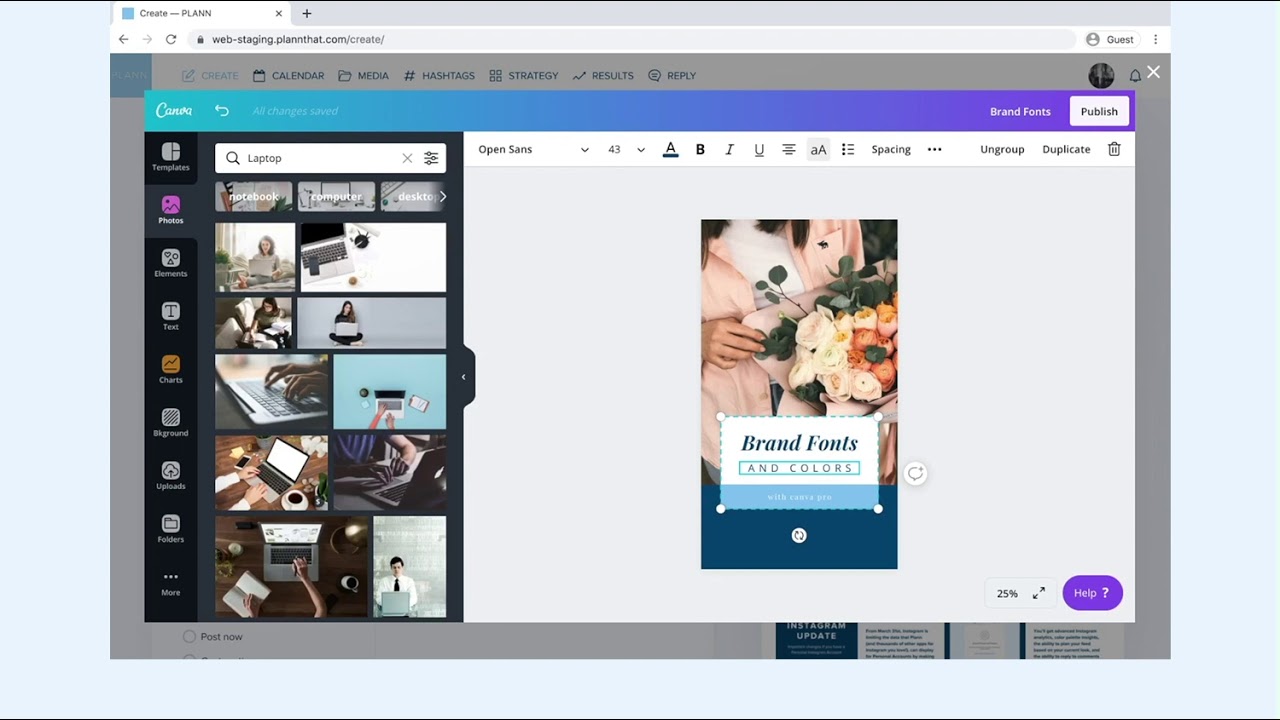Image resolution: width=1280 pixels, height=720 pixels.
Task: Close the Canva editor overlay with X
Action: point(1153,72)
